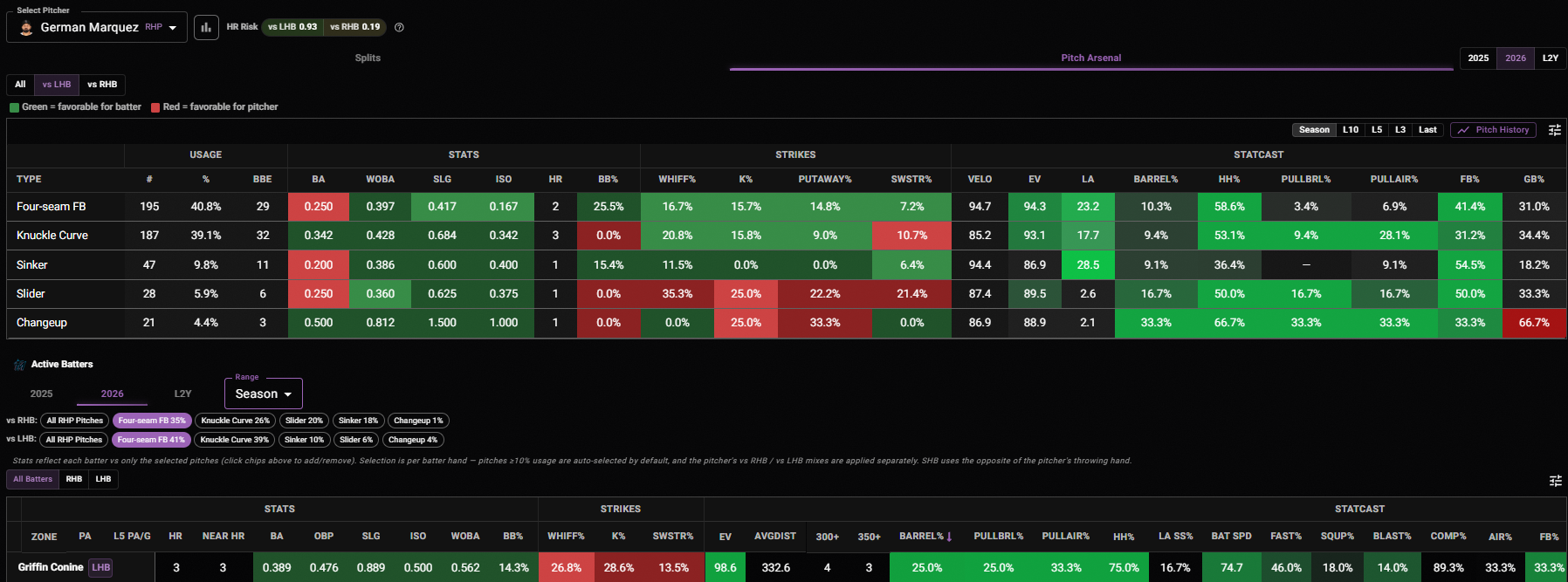Toggle the vs LHB split filter
Screen dimensions: 1568x582
(57, 85)
